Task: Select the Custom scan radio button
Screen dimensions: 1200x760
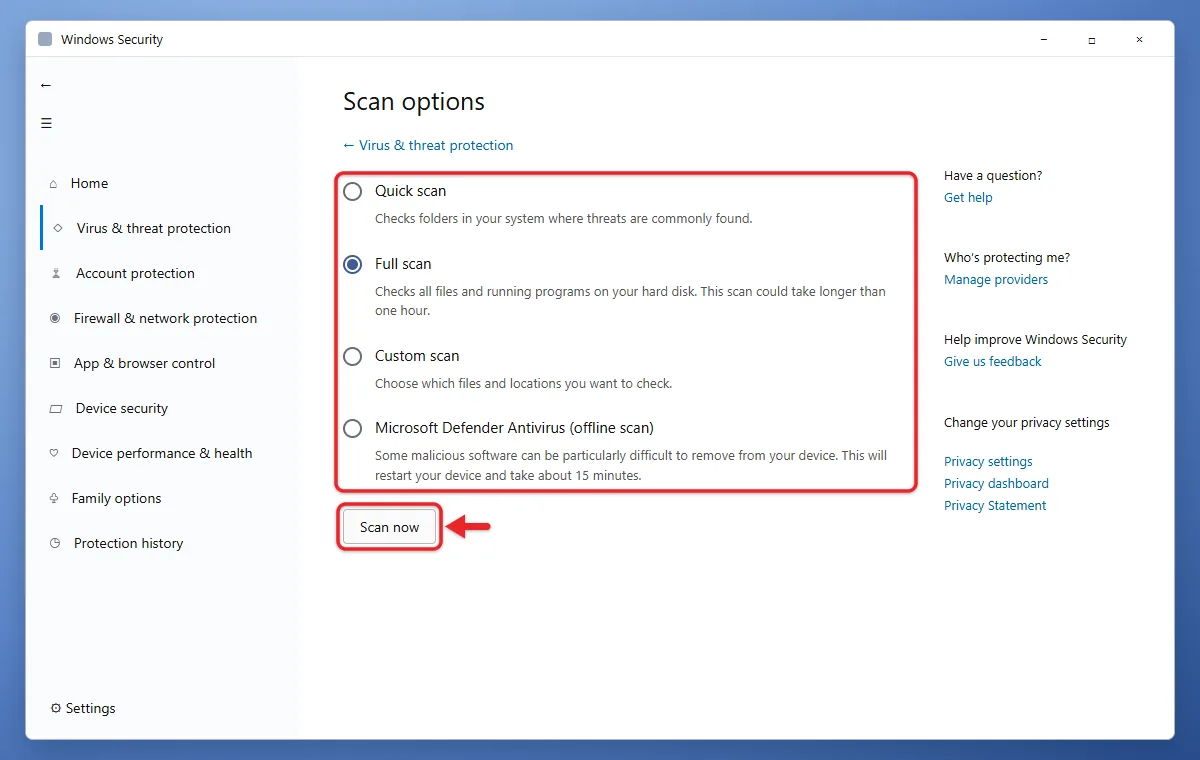Action: point(352,356)
